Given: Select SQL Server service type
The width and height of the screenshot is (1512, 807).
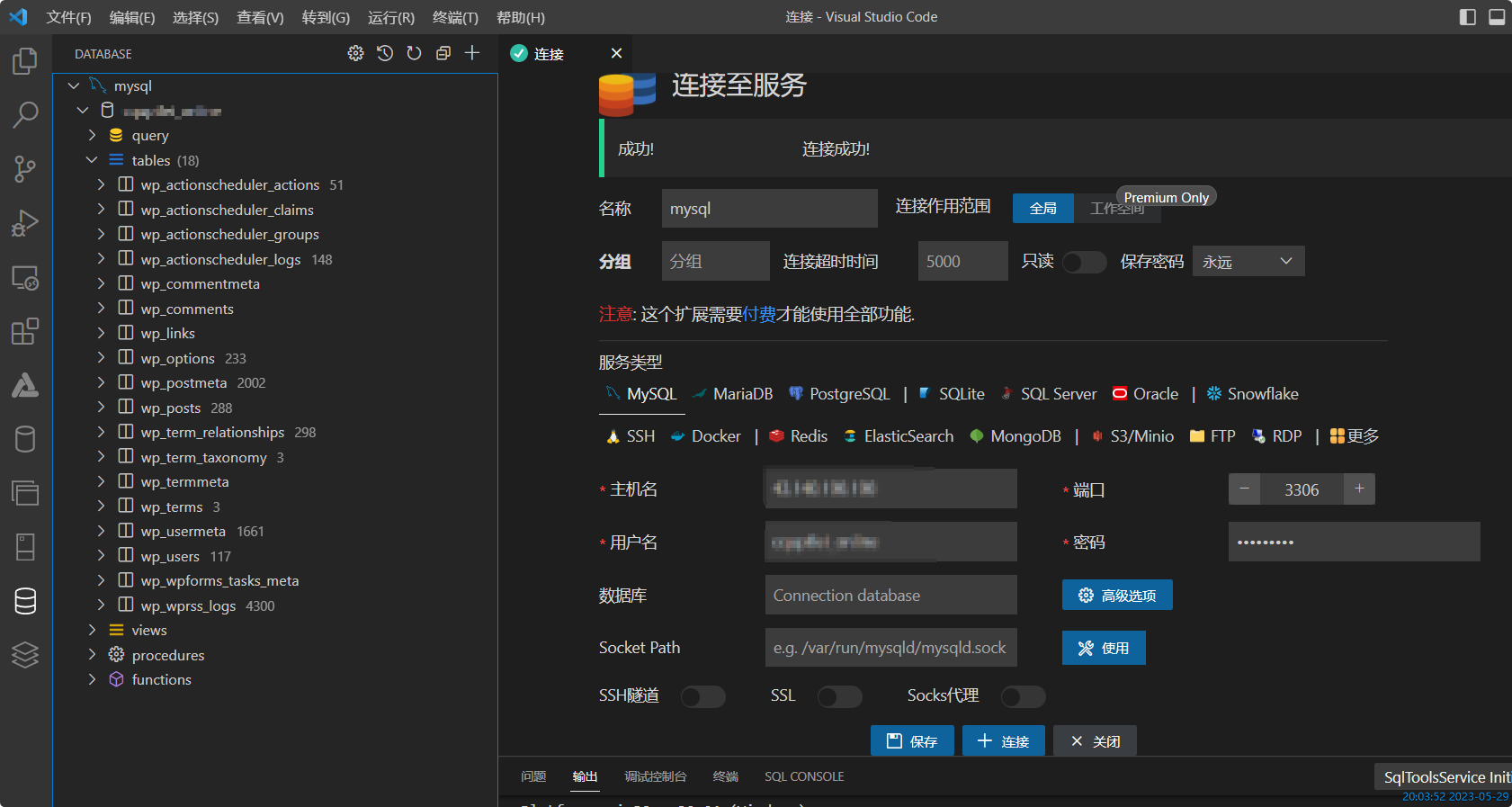Looking at the screenshot, I should tap(1048, 394).
